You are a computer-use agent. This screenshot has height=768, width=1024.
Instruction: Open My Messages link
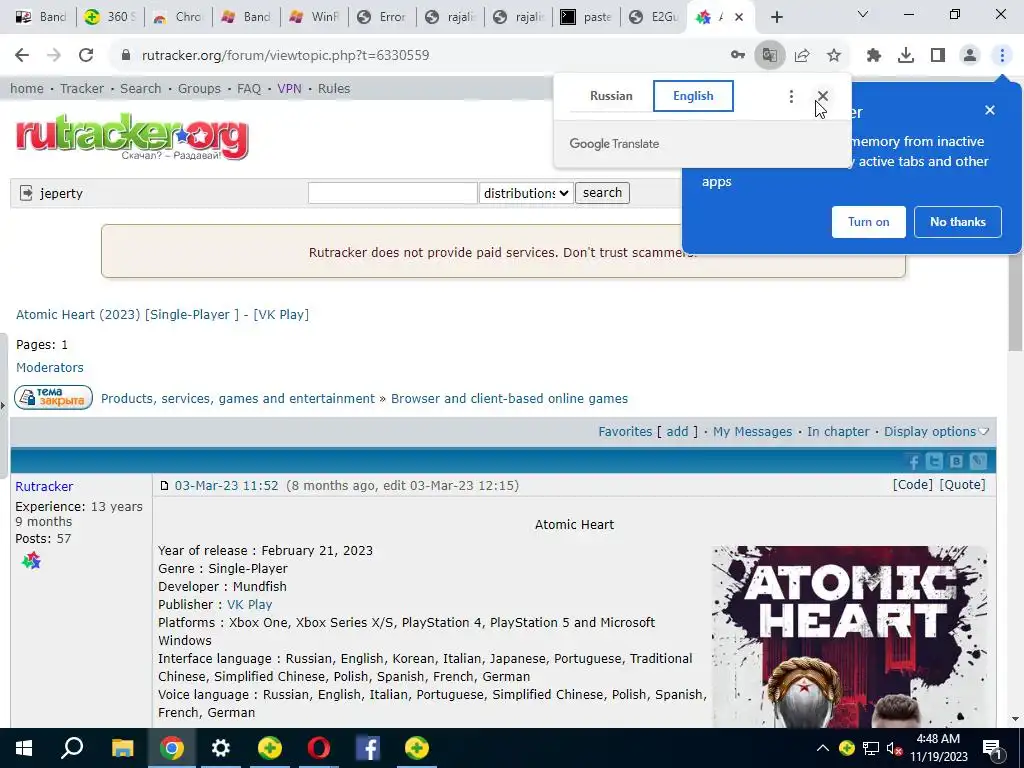752,432
